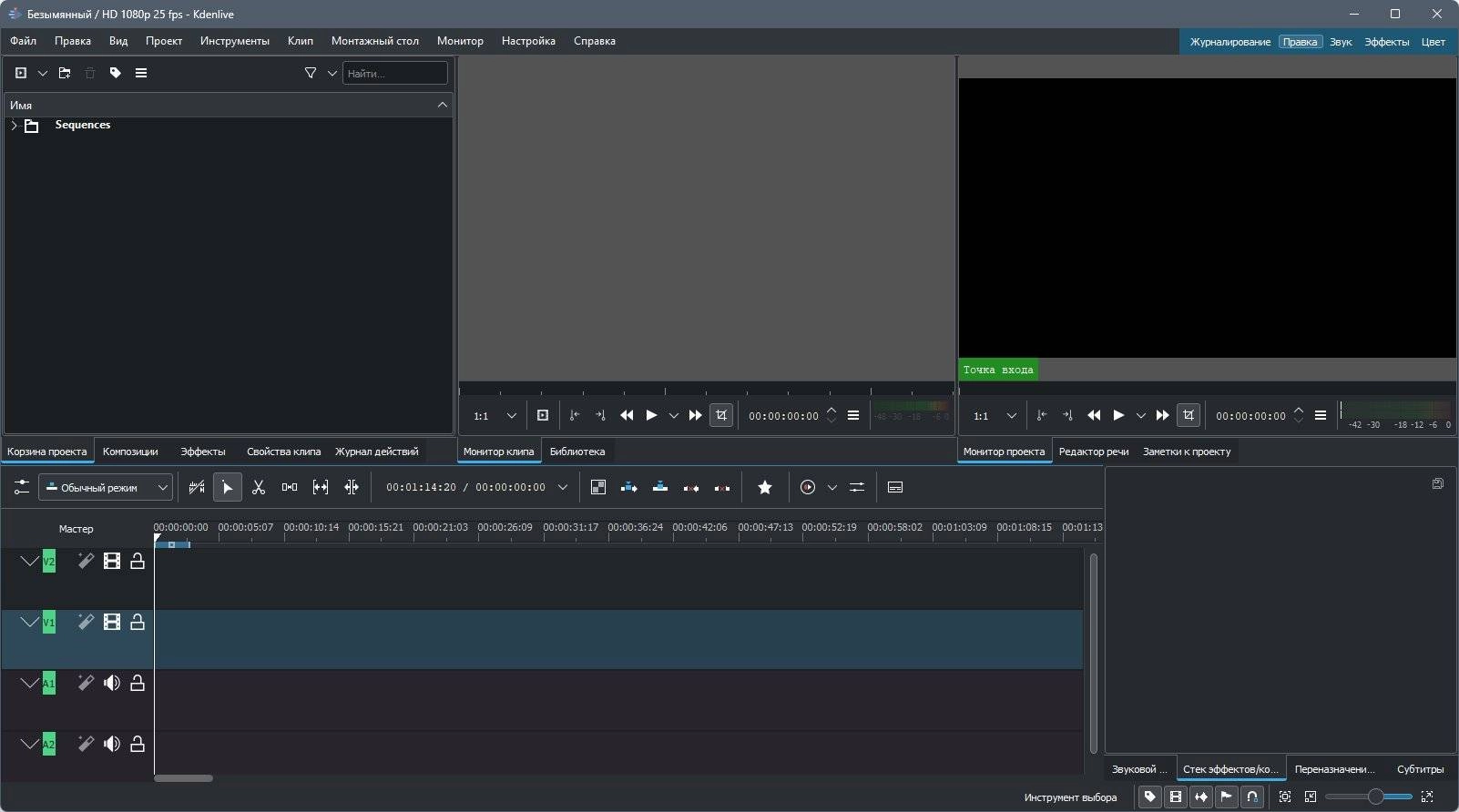Collapse the A2 track
The image size is (1459, 812).
tap(29, 744)
